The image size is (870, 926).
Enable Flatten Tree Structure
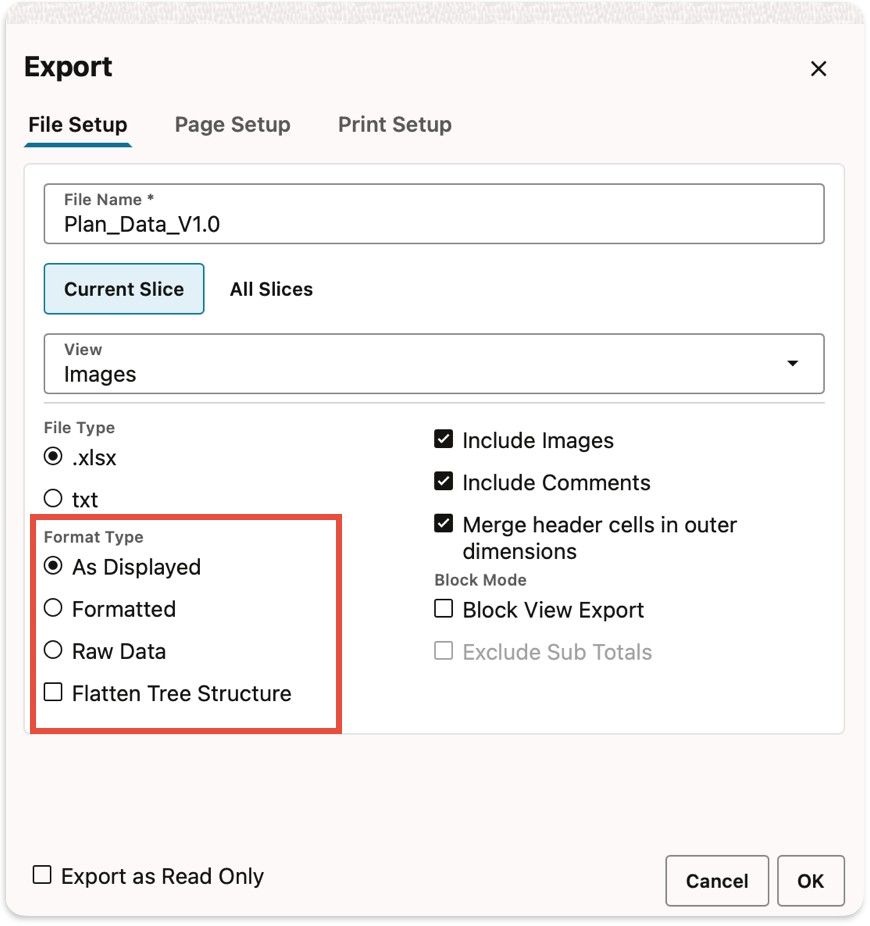coord(53,692)
